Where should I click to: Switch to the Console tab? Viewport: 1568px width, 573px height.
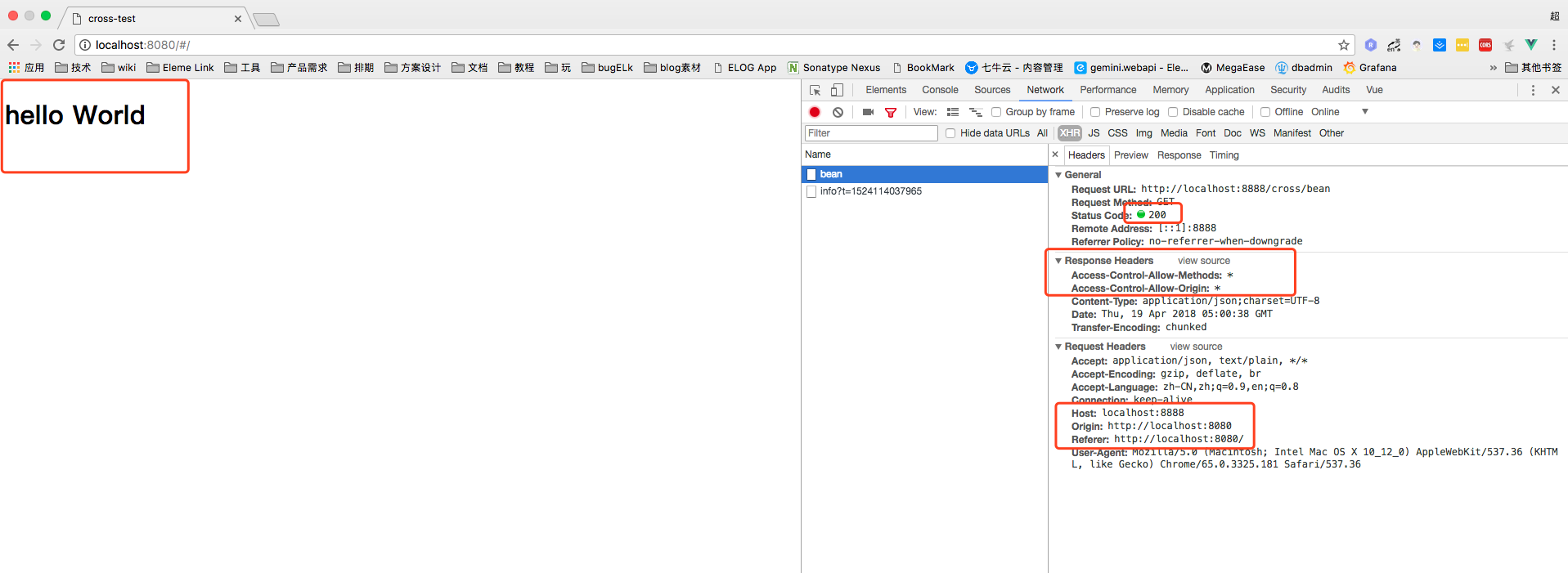point(940,90)
